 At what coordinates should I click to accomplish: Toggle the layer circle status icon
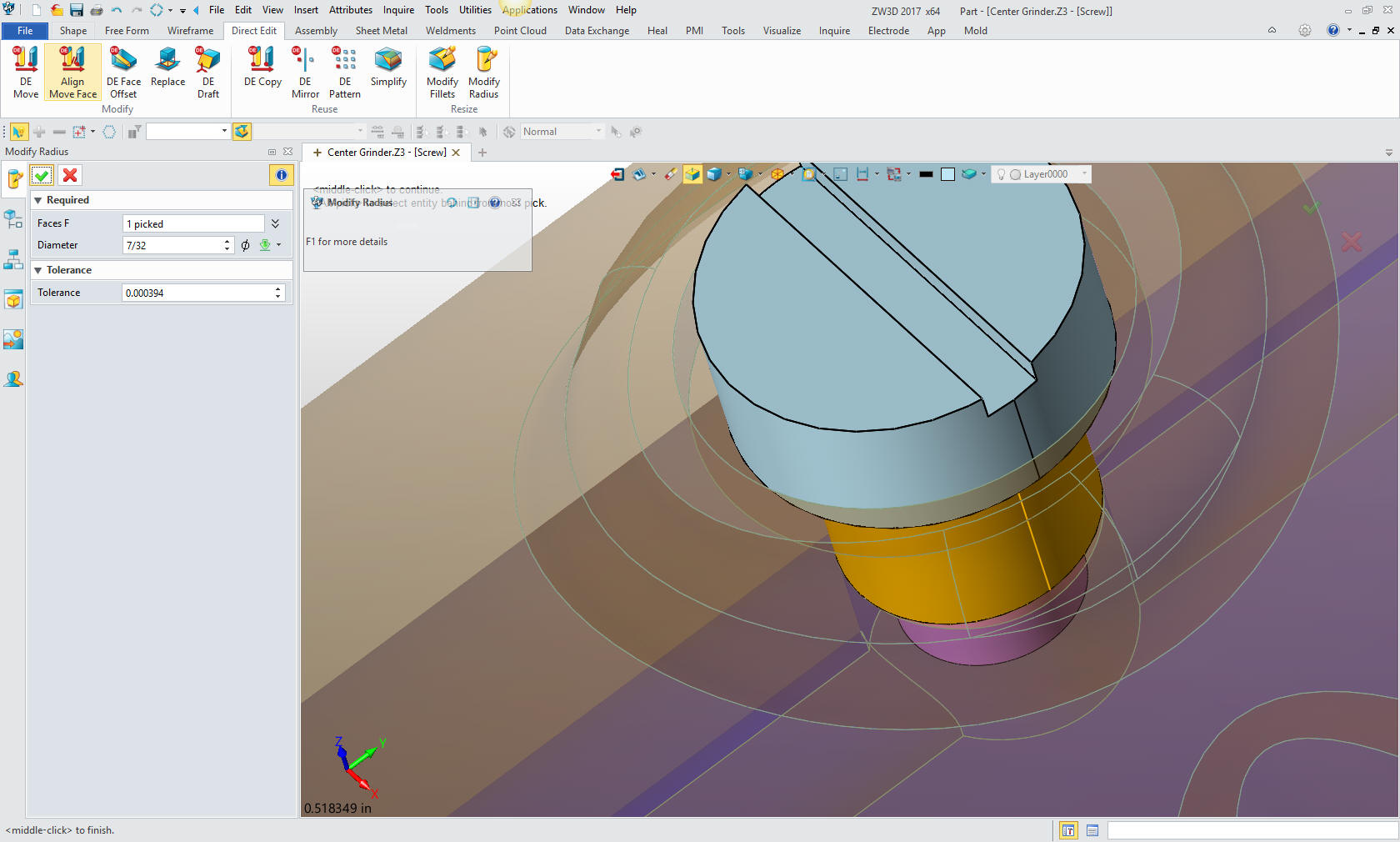1015,174
